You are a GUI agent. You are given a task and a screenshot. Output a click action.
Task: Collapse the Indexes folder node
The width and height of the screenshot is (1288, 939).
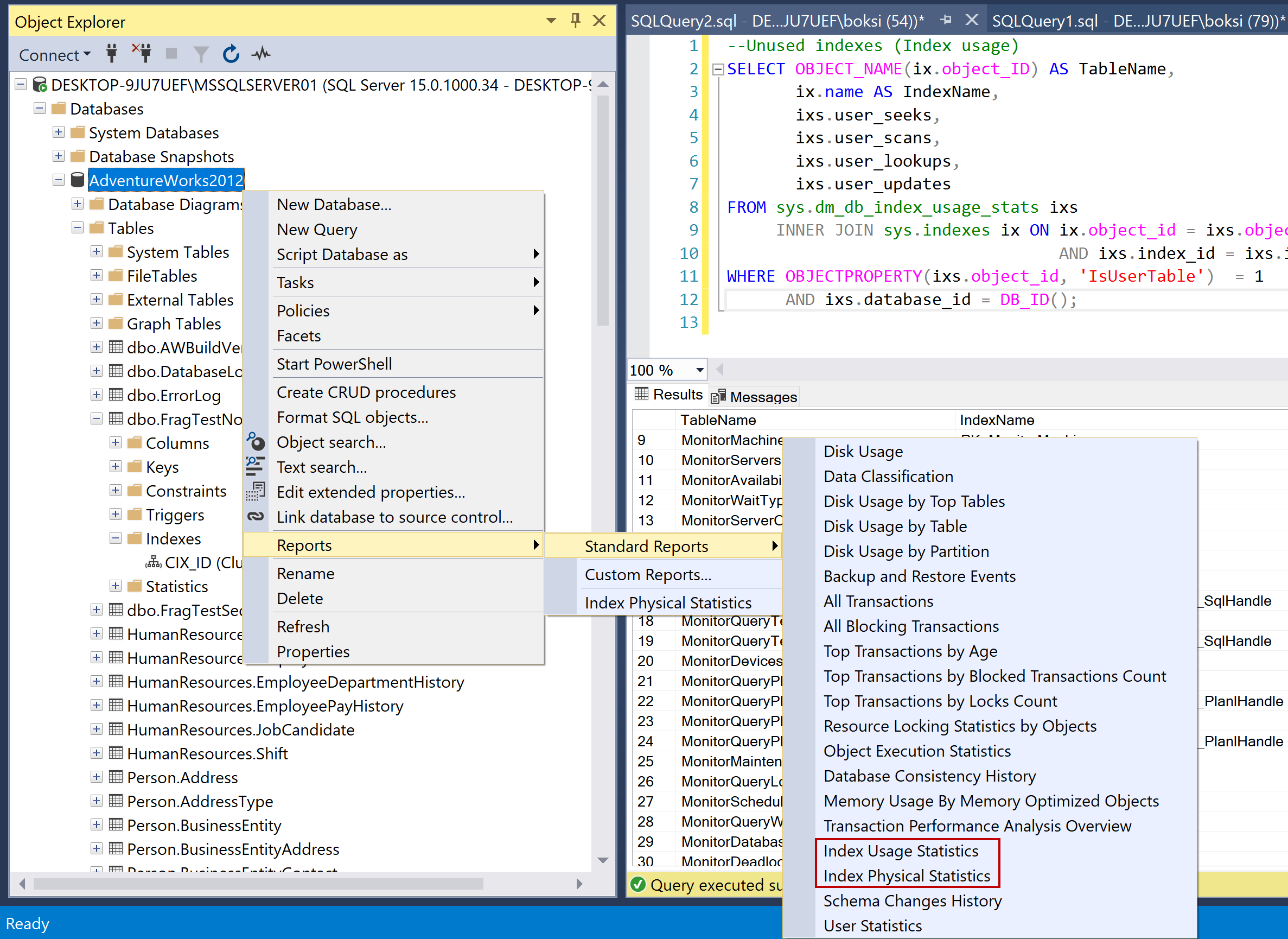click(116, 538)
